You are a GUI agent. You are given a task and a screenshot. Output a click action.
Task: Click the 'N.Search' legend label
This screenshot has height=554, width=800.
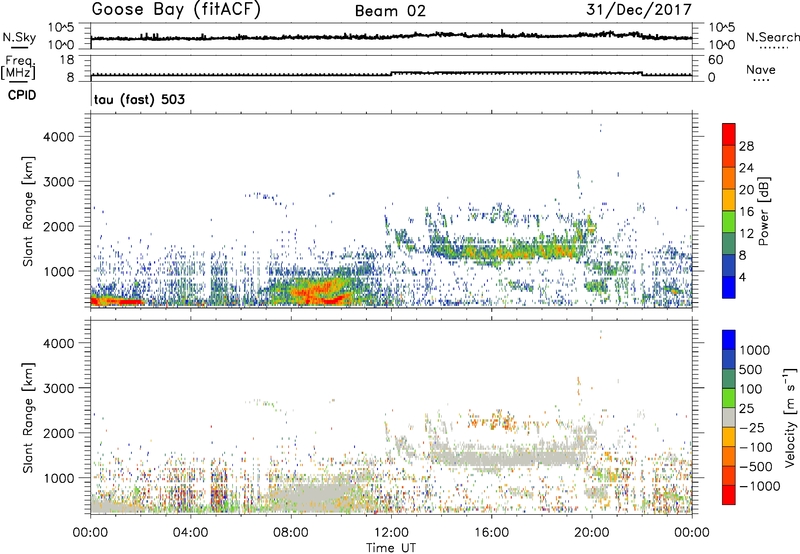pos(772,37)
